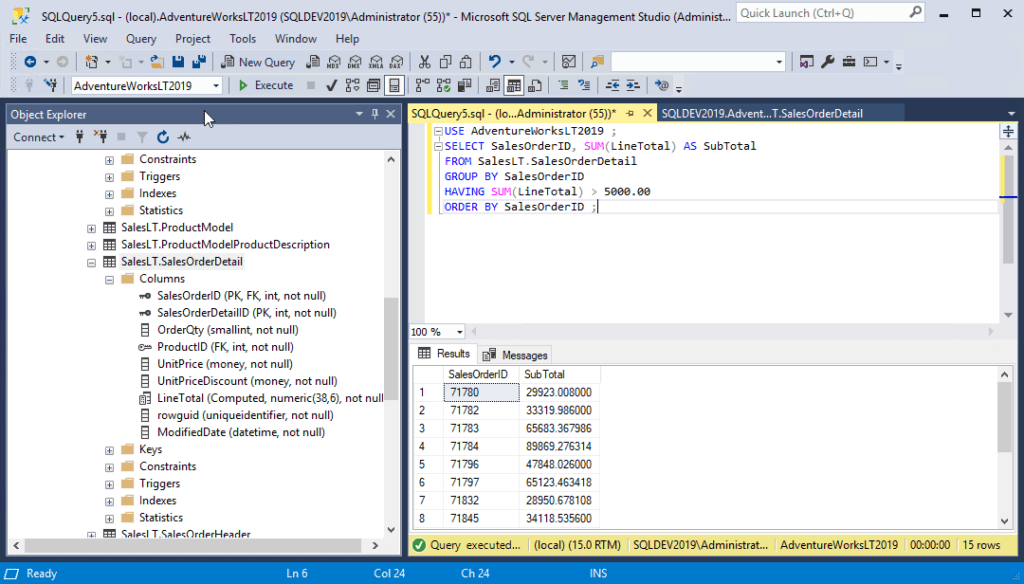
Task: Click the Undo arrow icon
Action: (494, 62)
